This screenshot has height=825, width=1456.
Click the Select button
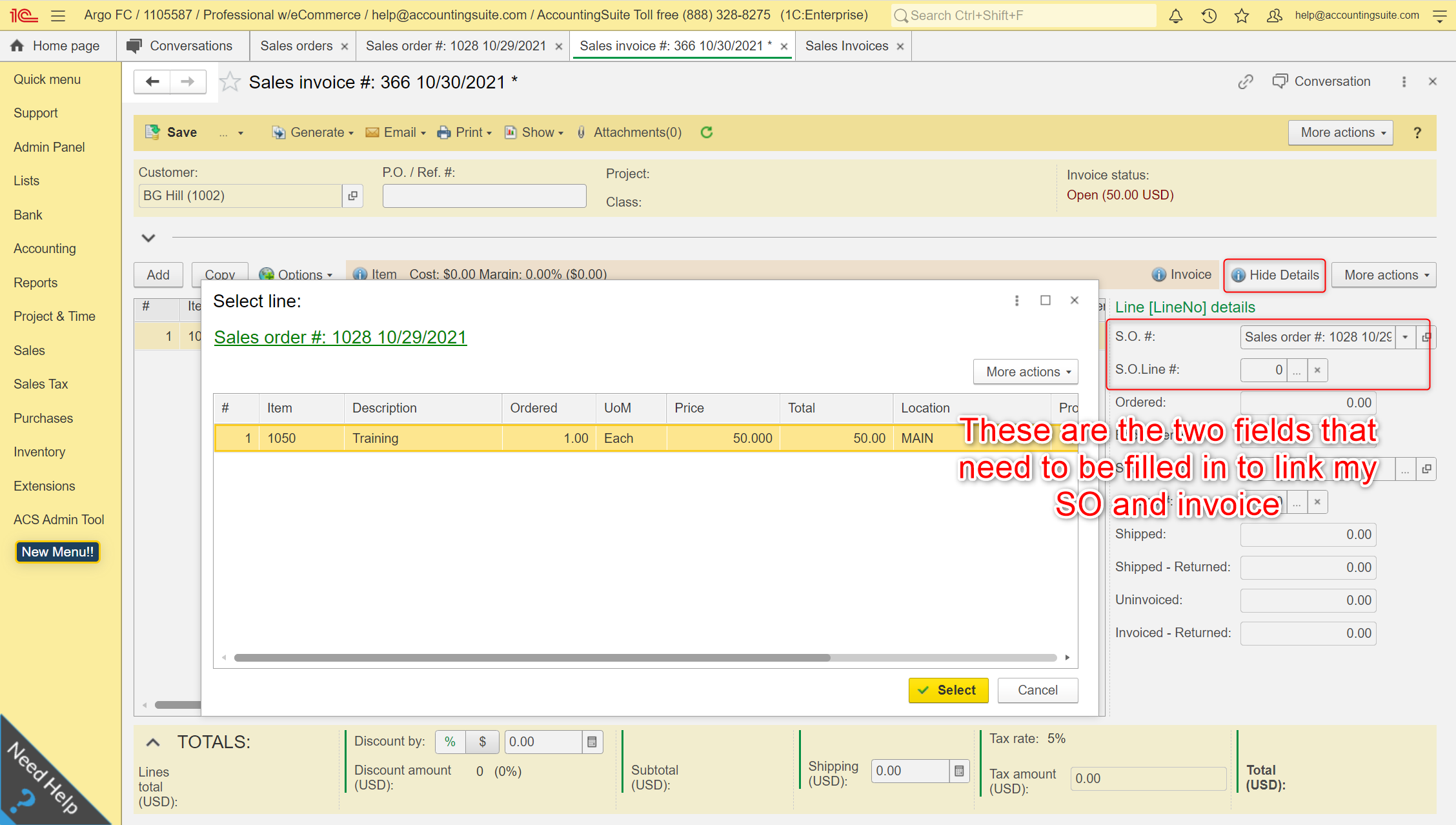948,690
